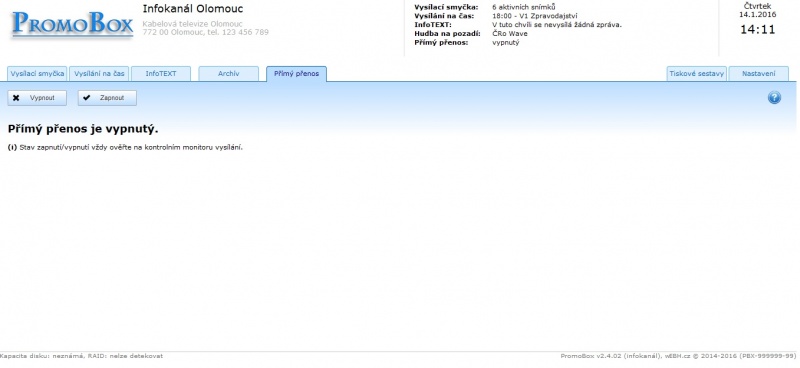Click the Infokanál Olomouc title
This screenshot has height=368, width=800.
(193, 9)
